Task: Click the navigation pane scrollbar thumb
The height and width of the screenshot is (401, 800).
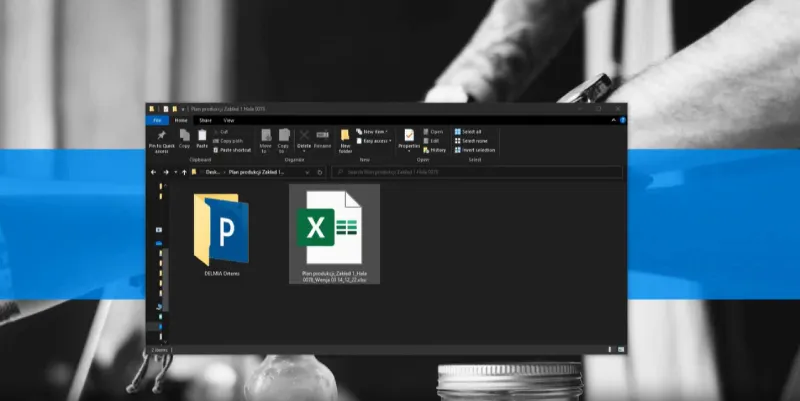Action: click(165, 280)
